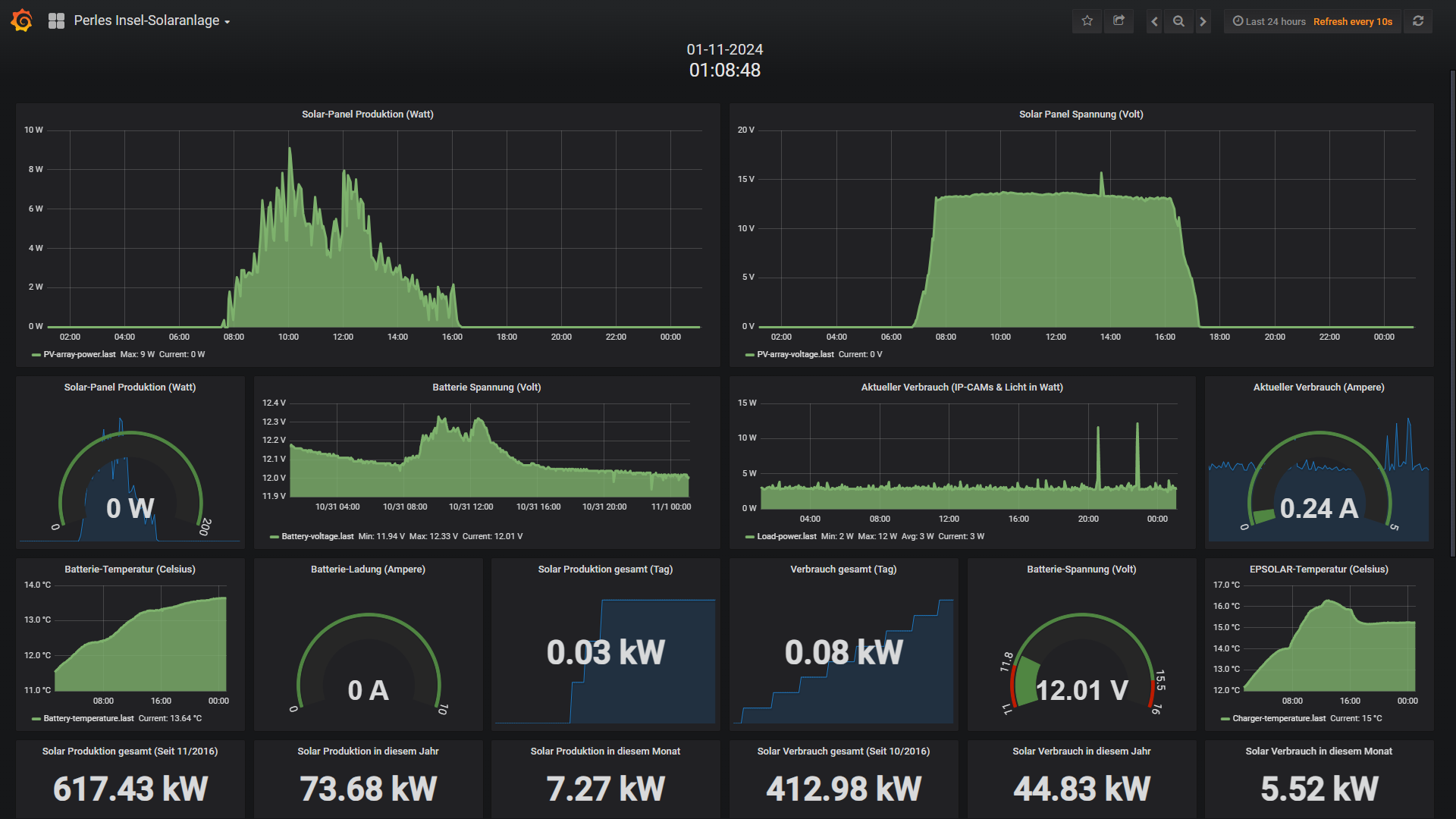Shift time range backward with left arrow
Viewport: 1456px width, 819px height.
pos(1154,21)
